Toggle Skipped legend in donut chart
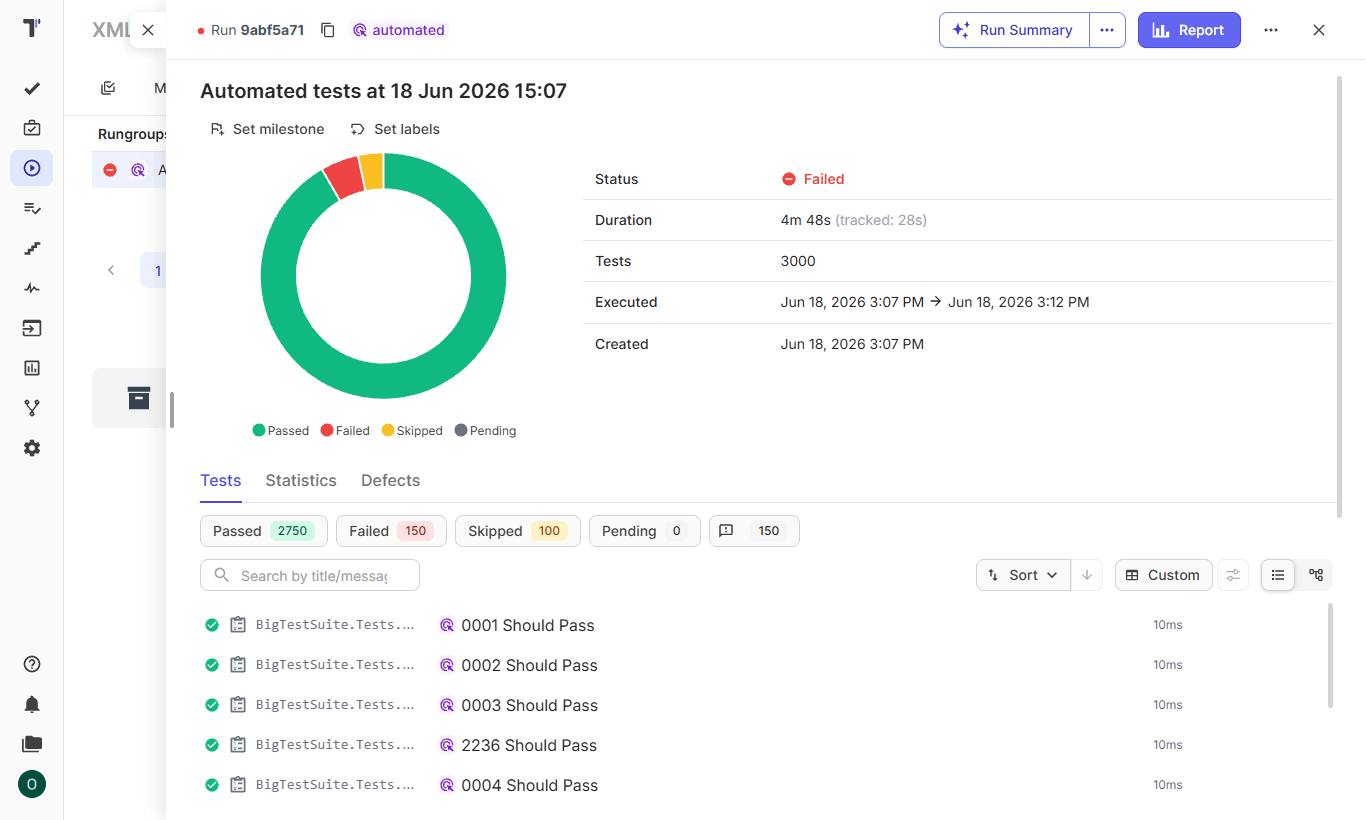The image size is (1366, 820). 412,430
